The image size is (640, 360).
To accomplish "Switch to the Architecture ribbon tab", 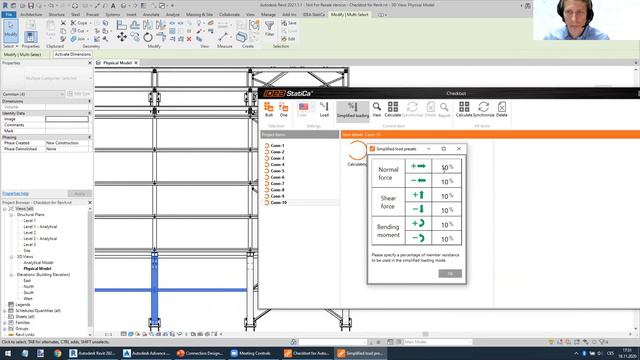I will coord(31,14).
